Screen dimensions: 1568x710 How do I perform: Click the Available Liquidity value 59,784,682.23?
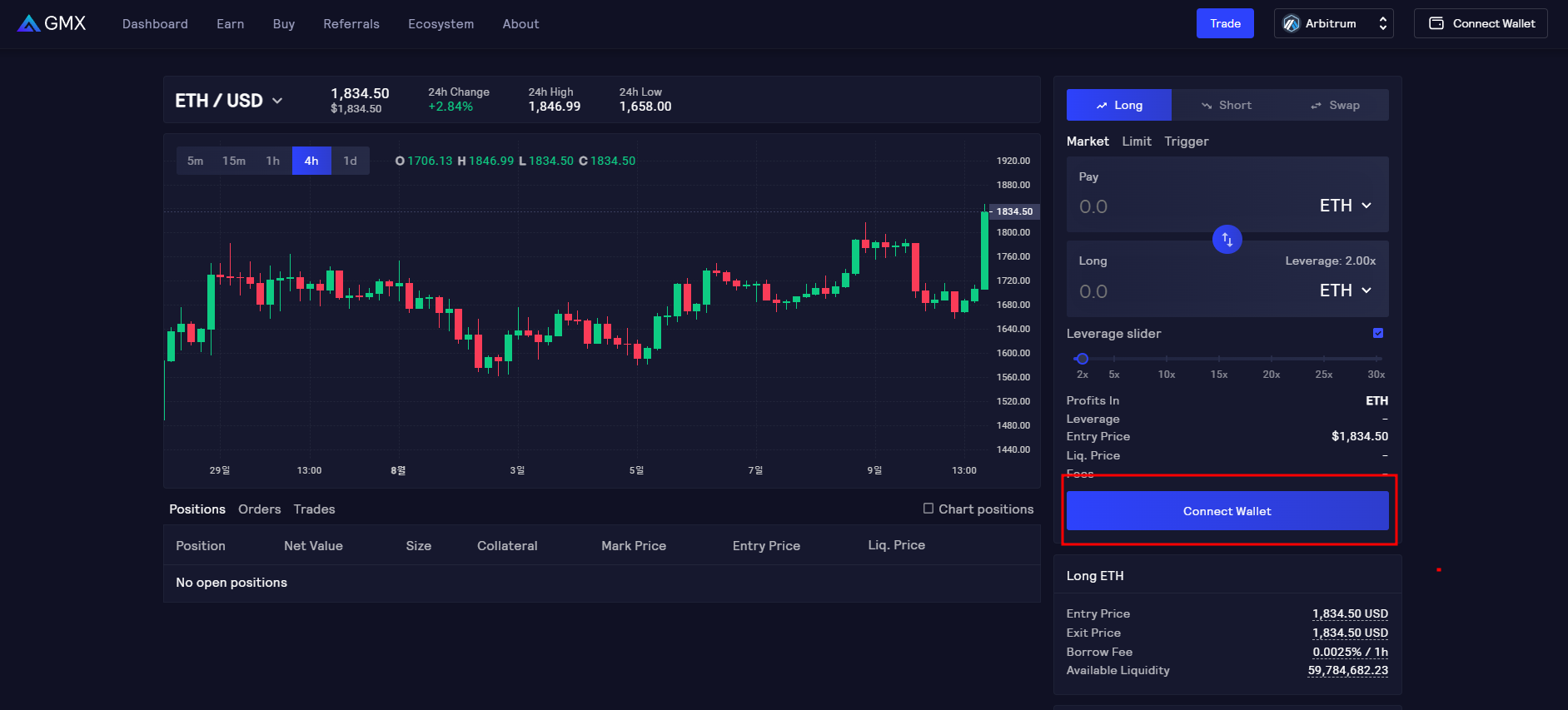pyautogui.click(x=1348, y=670)
